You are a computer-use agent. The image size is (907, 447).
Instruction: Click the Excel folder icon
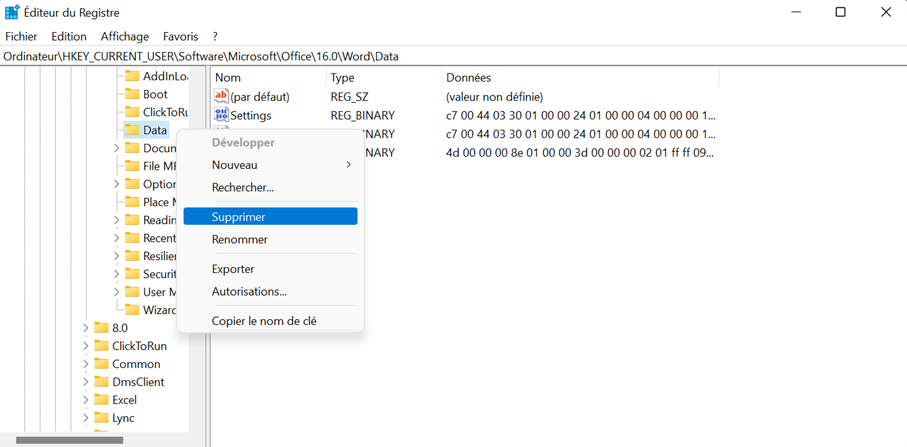point(101,400)
